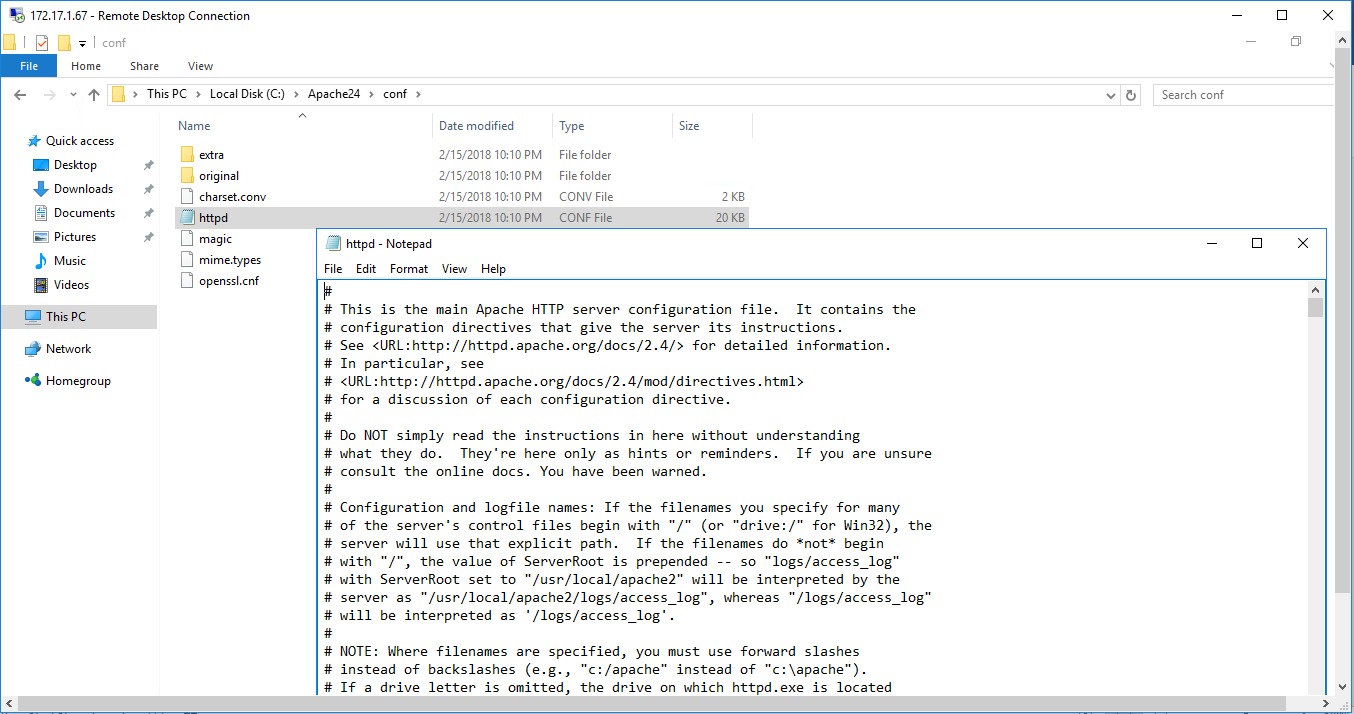The height and width of the screenshot is (714, 1354).
Task: Click the Music note icon in sidebar
Action: coord(41,261)
